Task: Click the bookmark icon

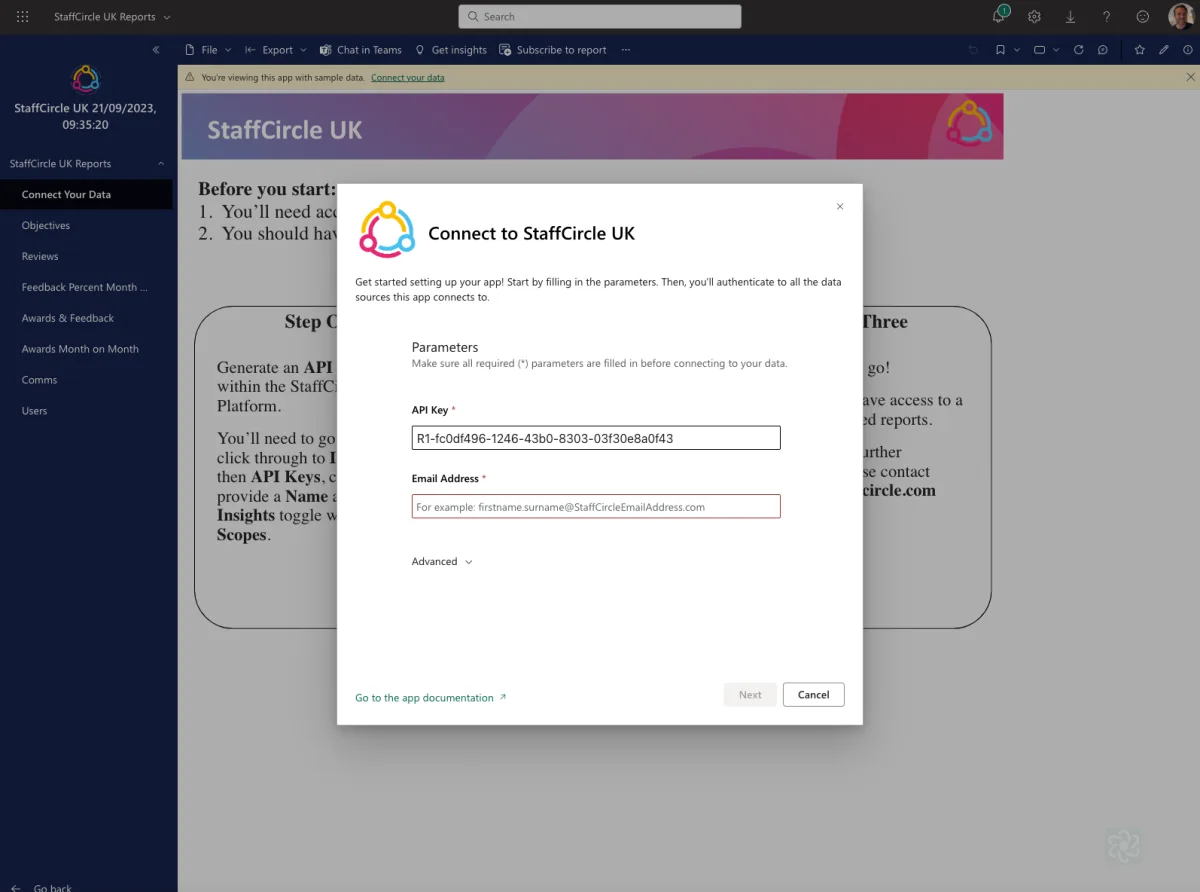Action: (x=1000, y=50)
